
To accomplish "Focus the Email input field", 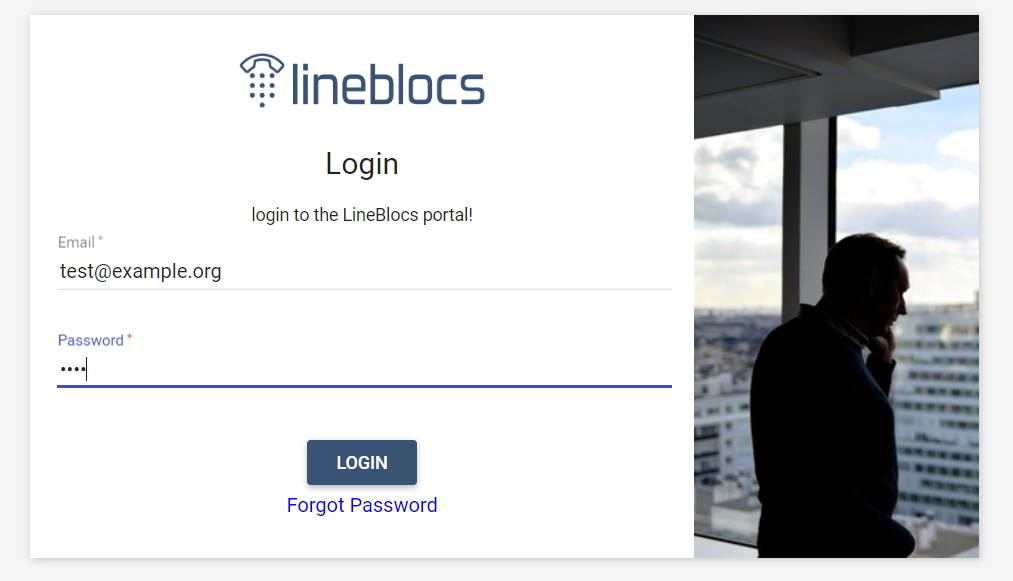I will click(x=364, y=271).
